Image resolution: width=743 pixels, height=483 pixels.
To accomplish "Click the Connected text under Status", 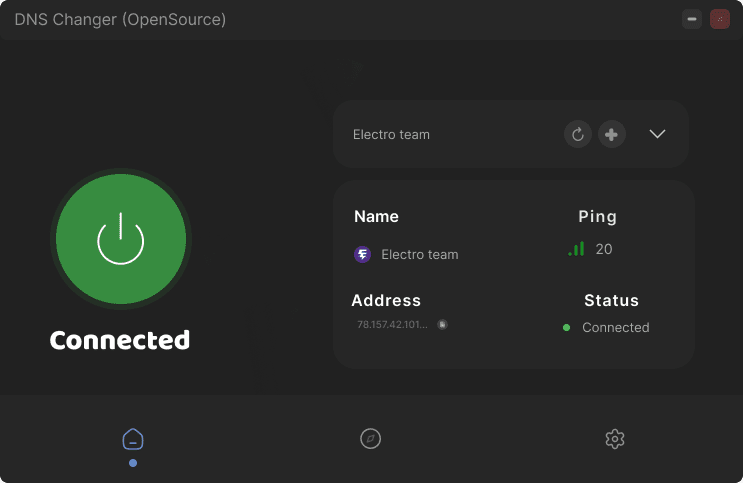I will coord(615,327).
